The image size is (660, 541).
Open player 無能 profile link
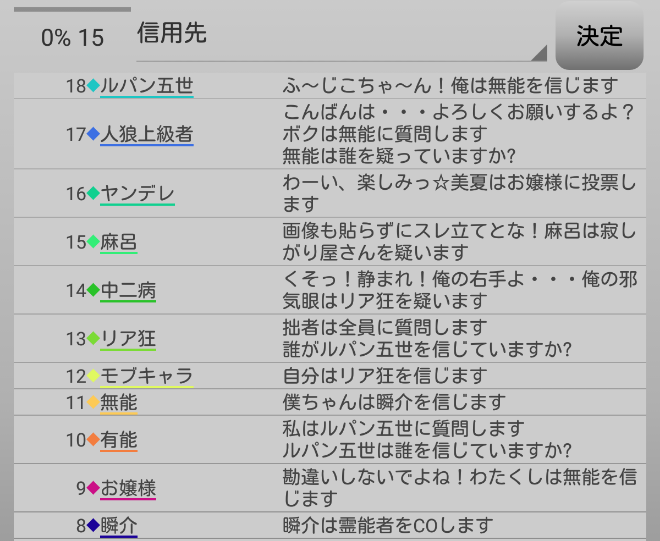tap(119, 402)
